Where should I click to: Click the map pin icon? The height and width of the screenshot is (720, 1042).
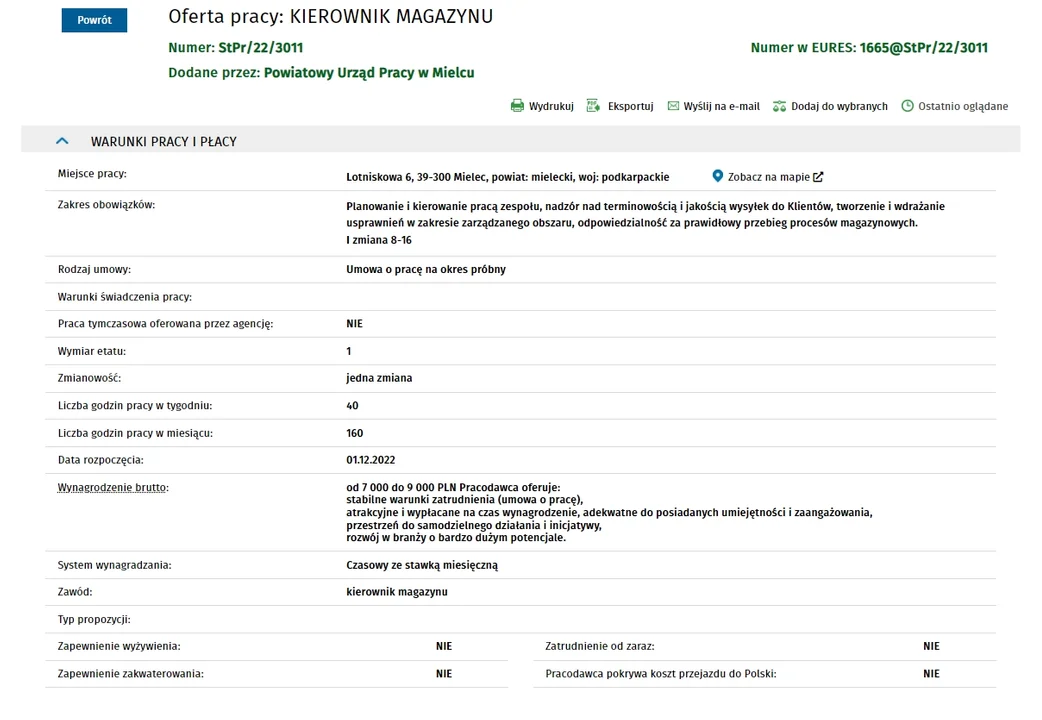718,176
